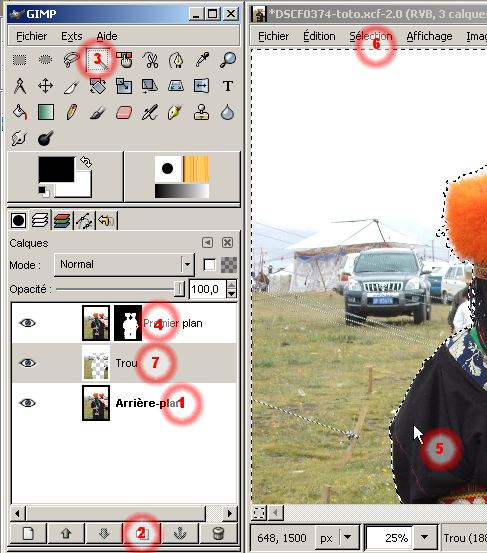Toggle visibility of Trou layer
The image size is (487, 553).
coord(28,363)
